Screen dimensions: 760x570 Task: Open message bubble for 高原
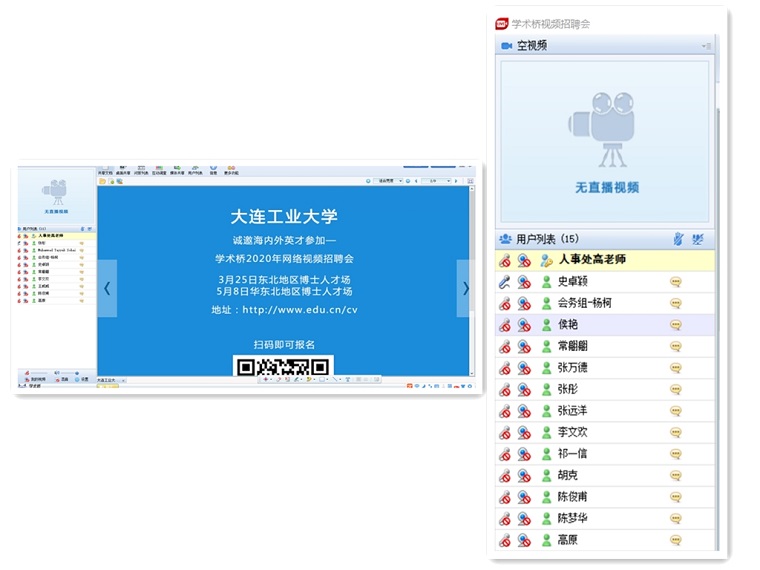pos(676,540)
